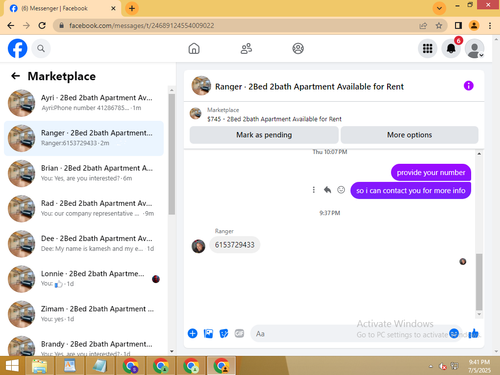Open conversation info purple icon

click(x=468, y=86)
